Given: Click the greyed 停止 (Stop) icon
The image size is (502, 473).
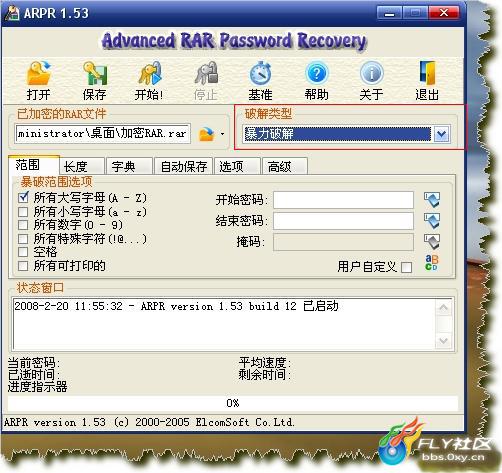Looking at the screenshot, I should coord(206,73).
